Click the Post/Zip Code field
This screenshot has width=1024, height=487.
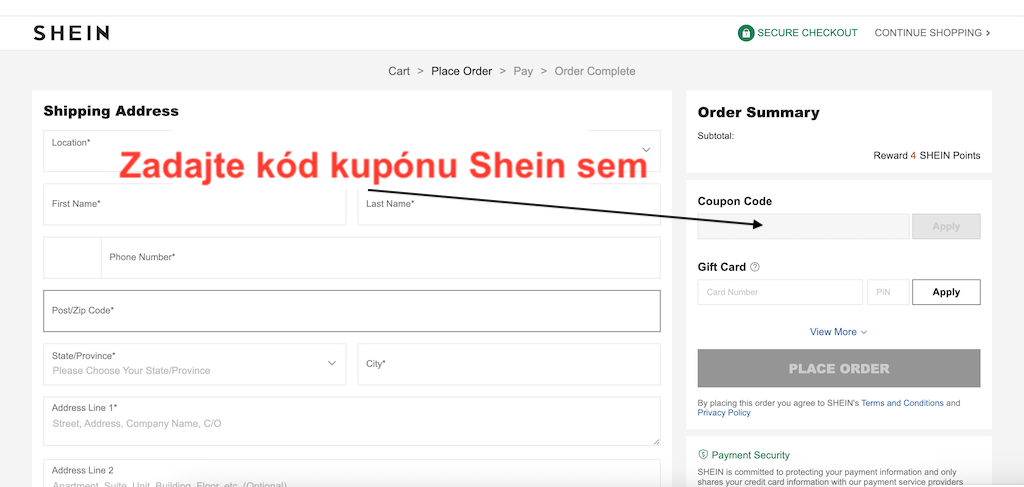(x=352, y=311)
